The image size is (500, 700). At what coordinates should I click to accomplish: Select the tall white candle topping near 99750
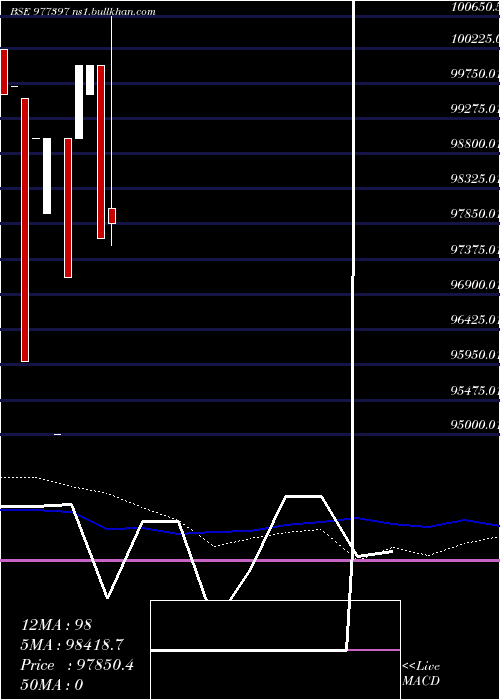point(79,102)
